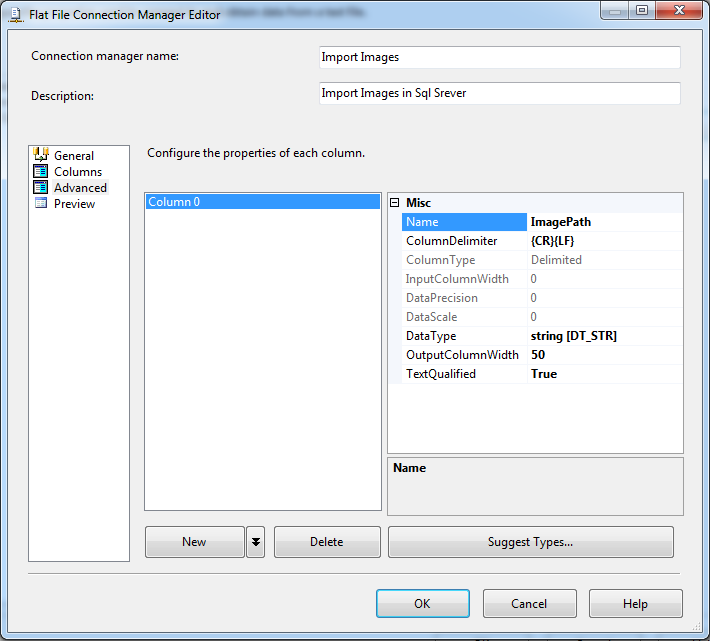Confirm with the OK button
710x641 pixels.
(422, 603)
